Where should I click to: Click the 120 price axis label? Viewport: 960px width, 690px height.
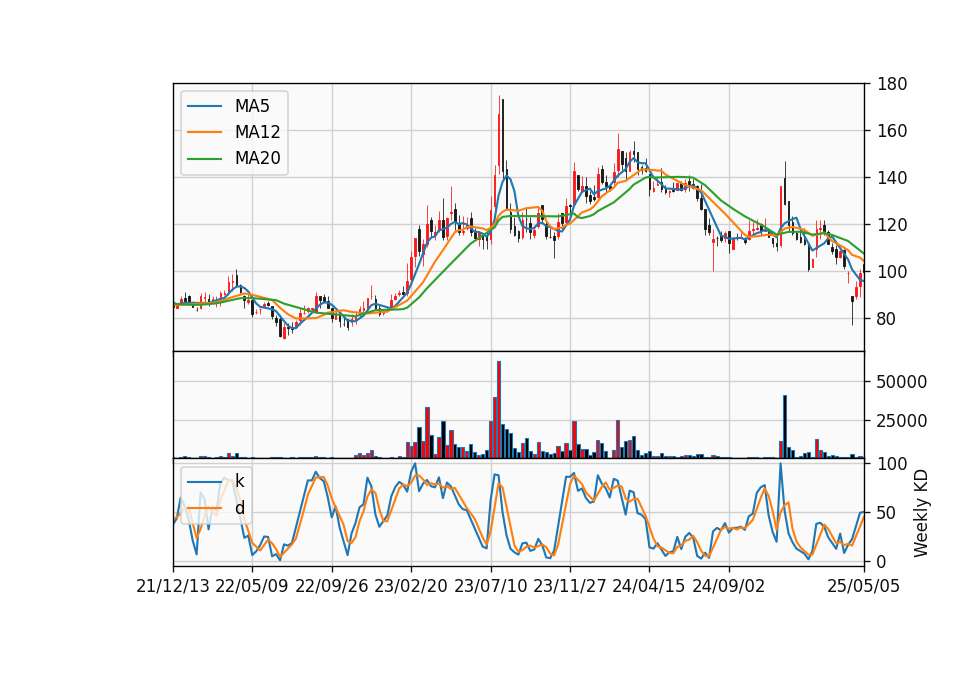pyautogui.click(x=891, y=225)
